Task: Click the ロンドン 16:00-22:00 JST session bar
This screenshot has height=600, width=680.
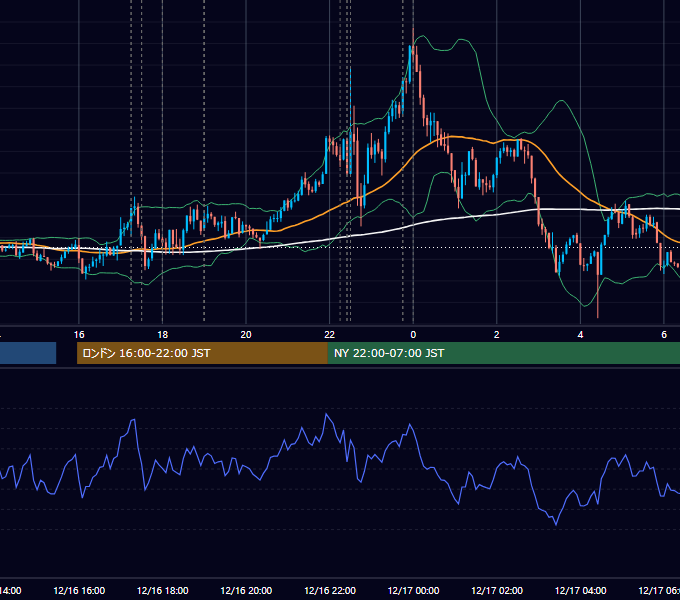Action: [x=202, y=353]
